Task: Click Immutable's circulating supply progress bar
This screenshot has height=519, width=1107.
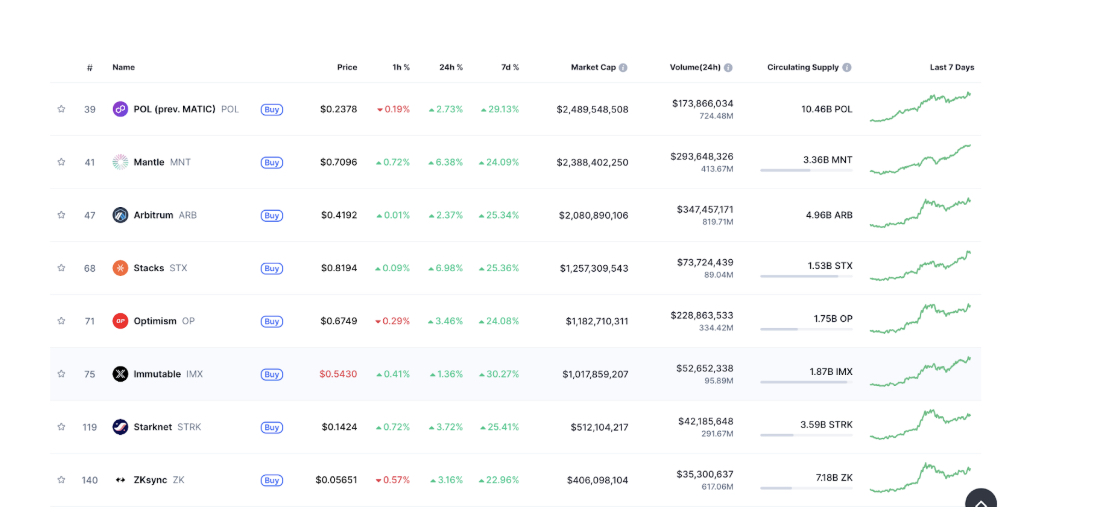Action: tap(806, 382)
